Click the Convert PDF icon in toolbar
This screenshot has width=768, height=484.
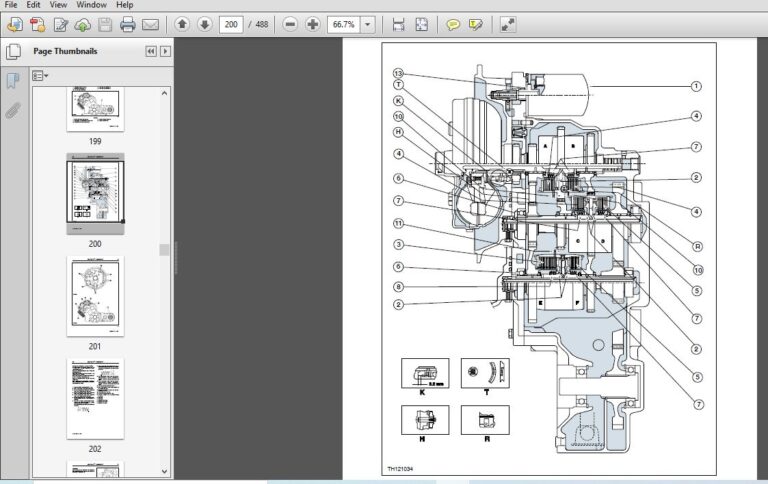click(38, 24)
